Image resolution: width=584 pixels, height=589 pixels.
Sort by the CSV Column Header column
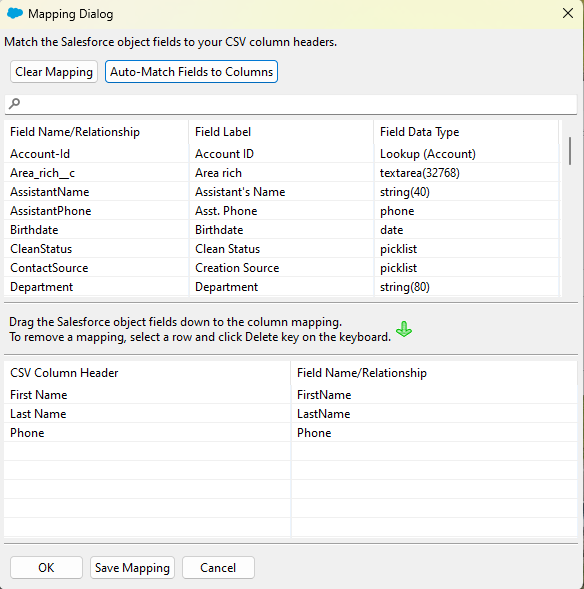tap(147, 373)
